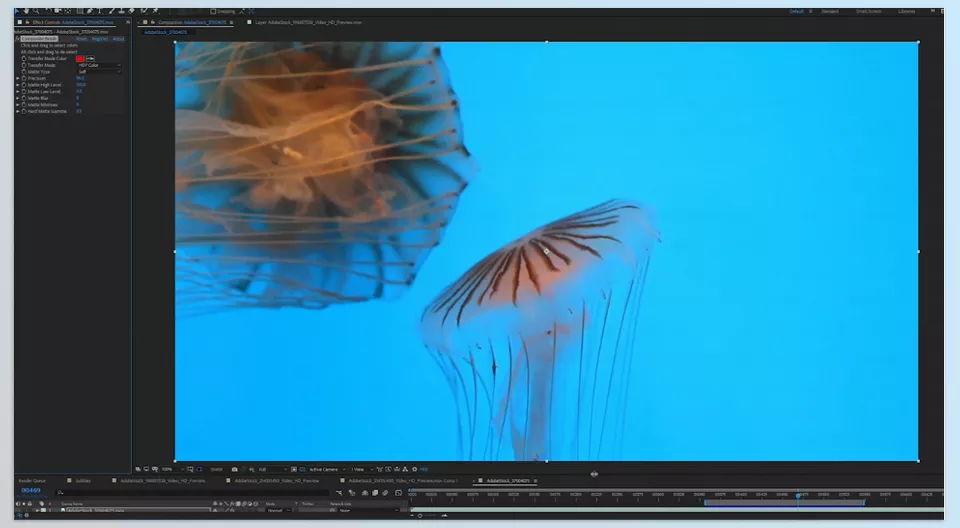The height and width of the screenshot is (528, 960).
Task: Expand the Precision property
Action: pyautogui.click(x=18, y=78)
